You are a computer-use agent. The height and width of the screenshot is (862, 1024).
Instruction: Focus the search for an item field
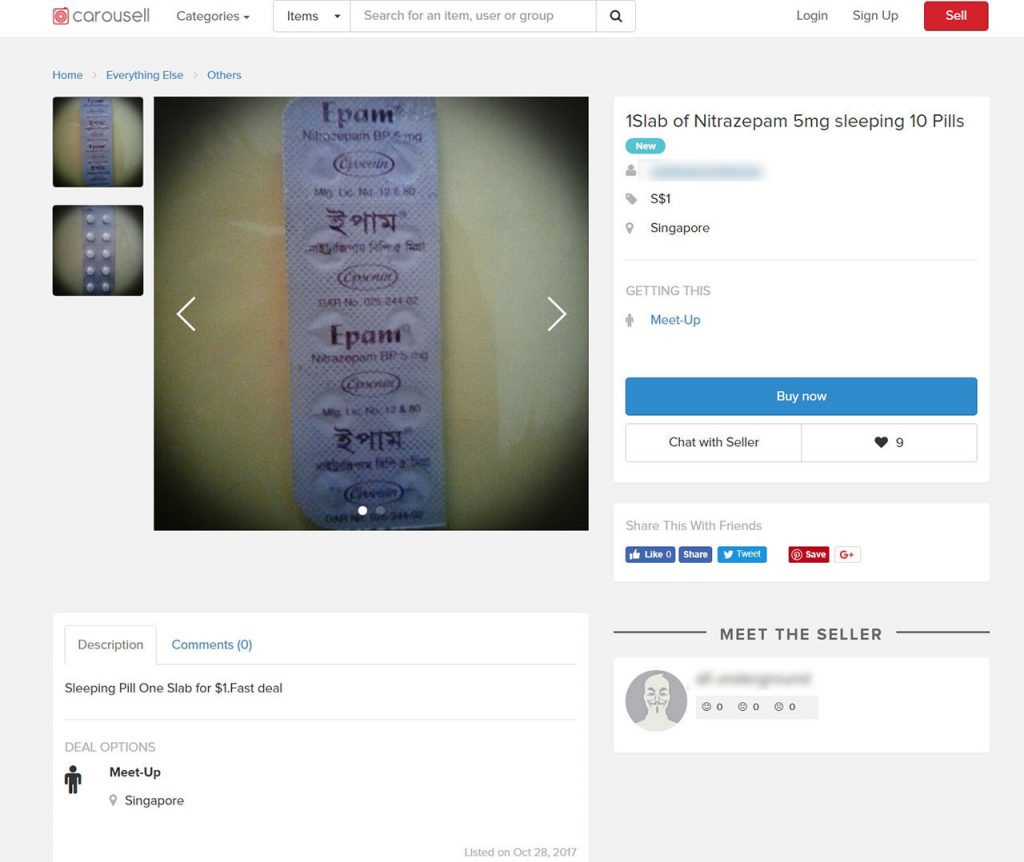click(x=473, y=16)
